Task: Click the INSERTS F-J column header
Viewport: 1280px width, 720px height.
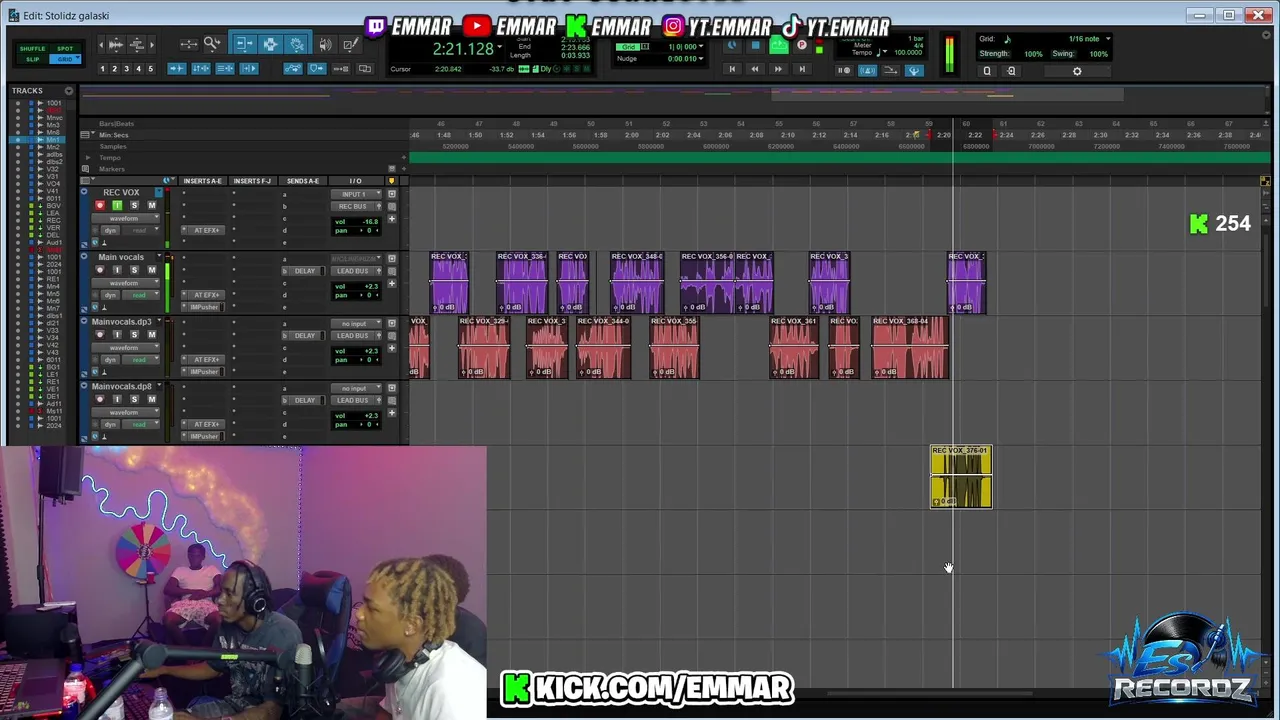Action: (252, 181)
